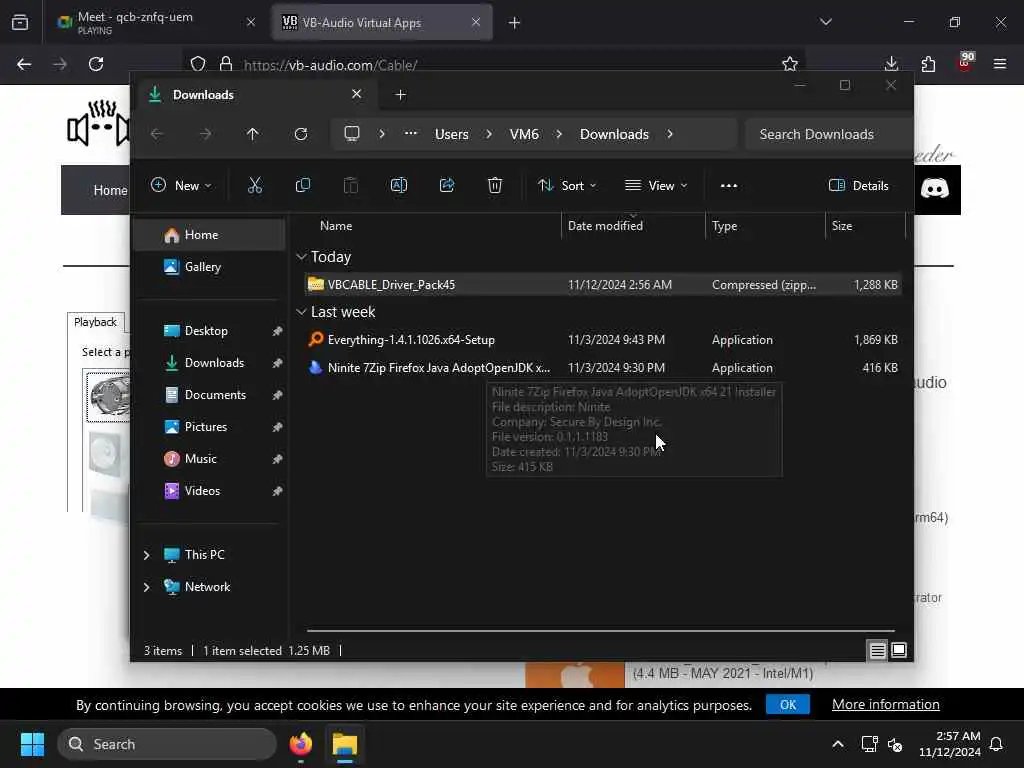Viewport: 1024px width, 768px height.
Task: Close the VB-Audio Virtual Apps tab
Action: [x=476, y=22]
